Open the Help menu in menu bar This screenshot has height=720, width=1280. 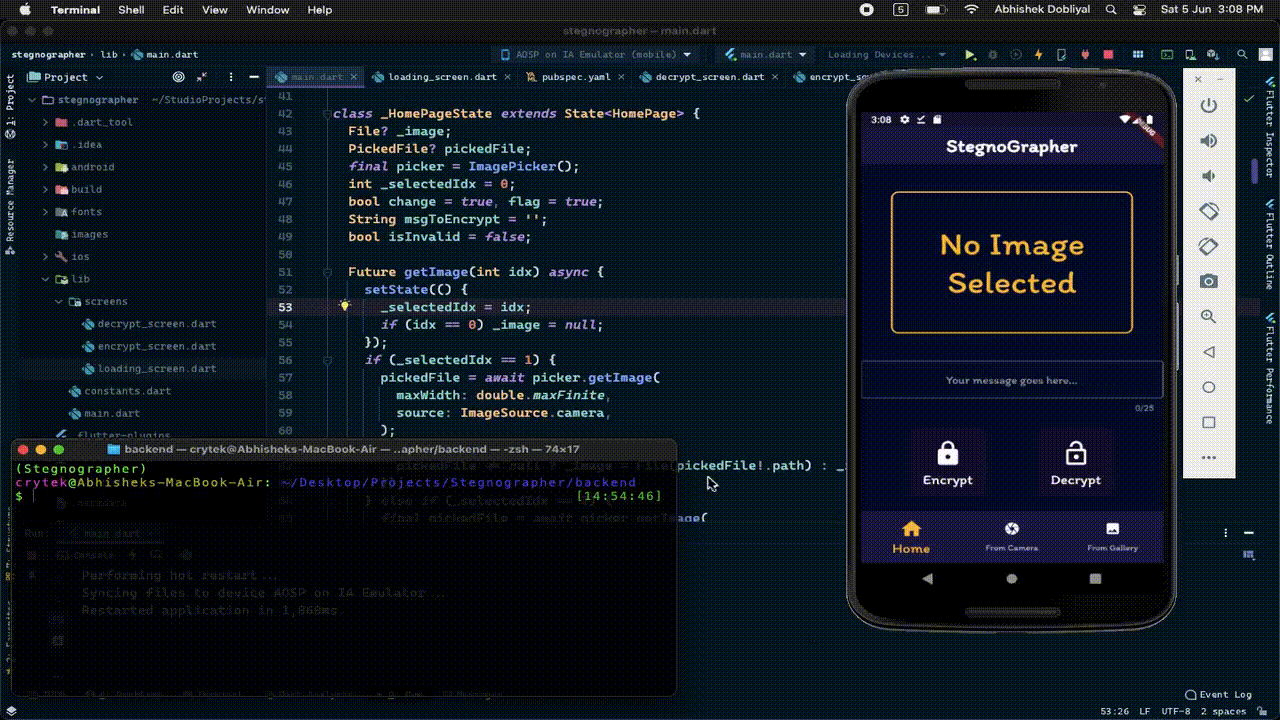click(x=320, y=10)
